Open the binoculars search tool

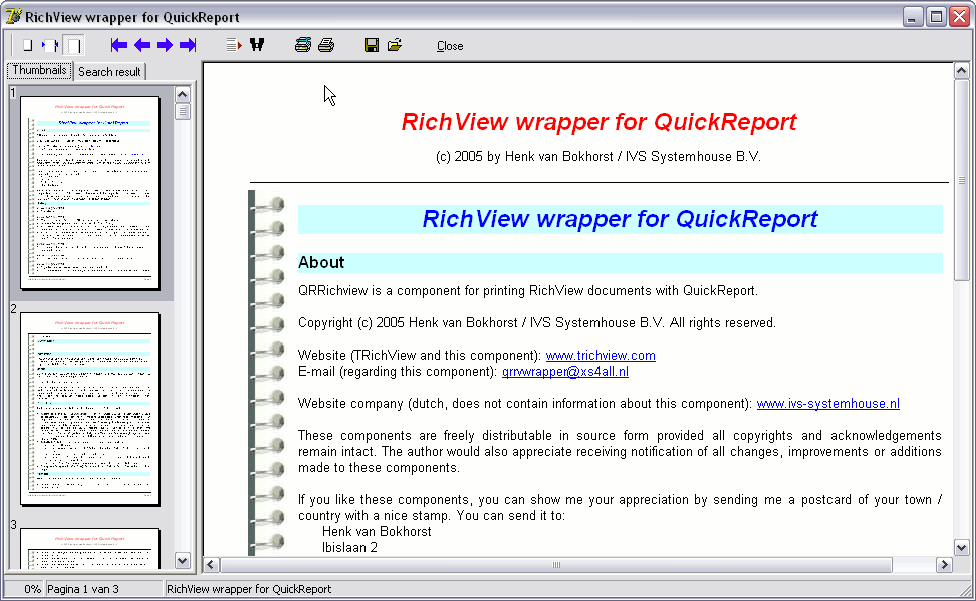[x=257, y=45]
